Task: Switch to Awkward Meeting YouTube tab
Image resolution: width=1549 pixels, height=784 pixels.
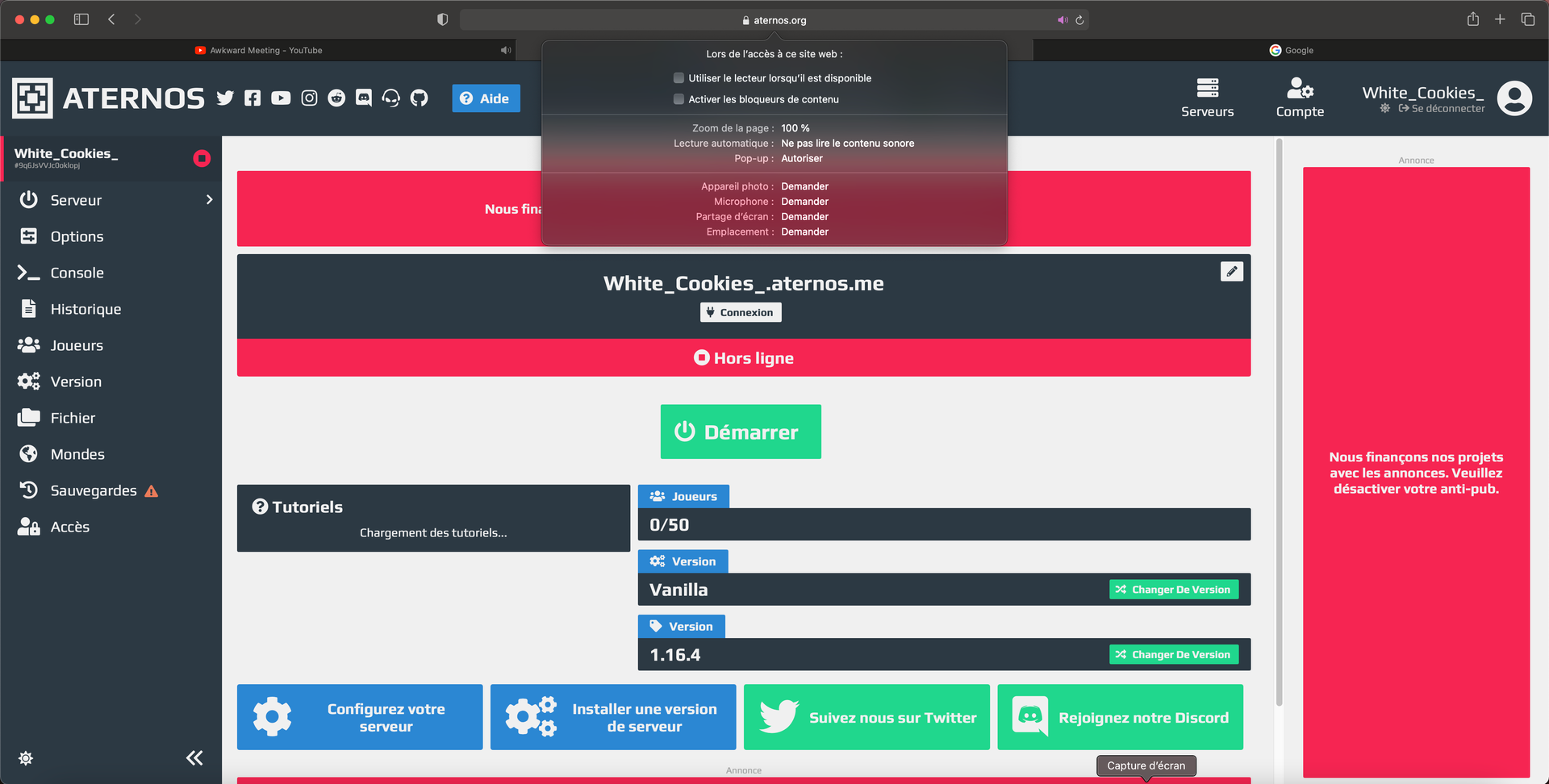Action: pyautogui.click(x=258, y=50)
